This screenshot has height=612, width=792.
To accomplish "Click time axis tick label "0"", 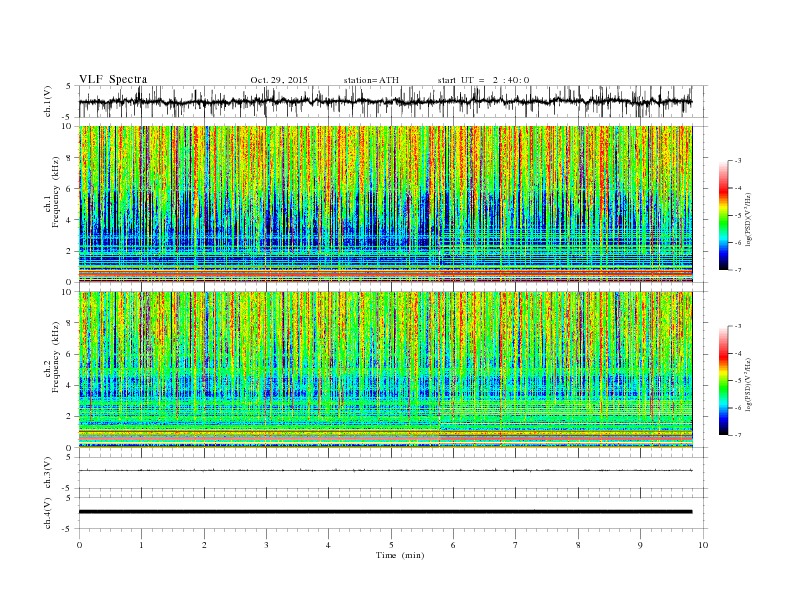I will tap(79, 545).
